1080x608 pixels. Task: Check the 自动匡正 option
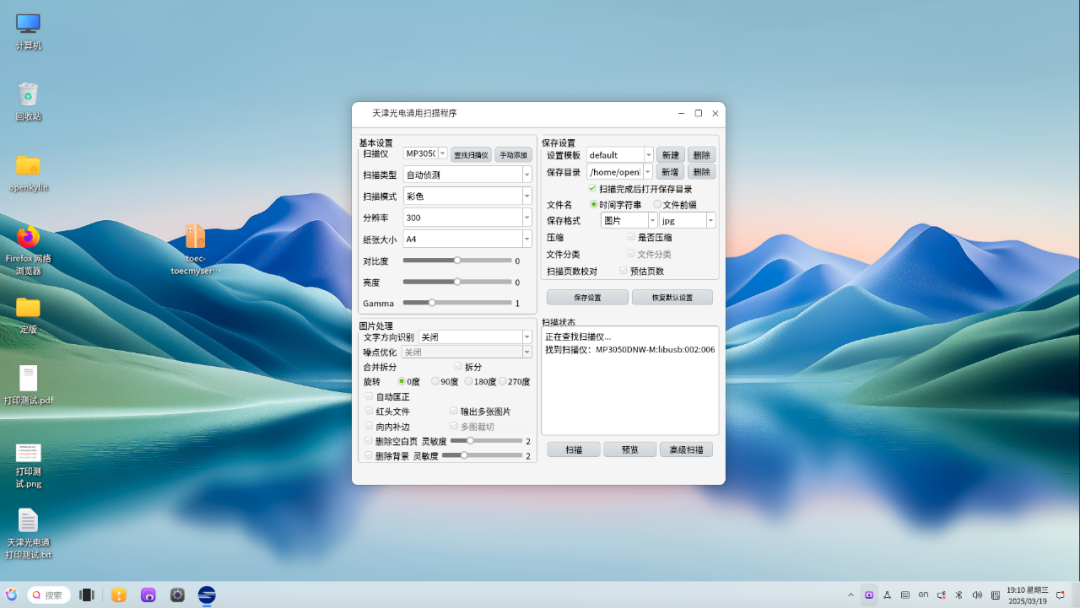point(369,396)
